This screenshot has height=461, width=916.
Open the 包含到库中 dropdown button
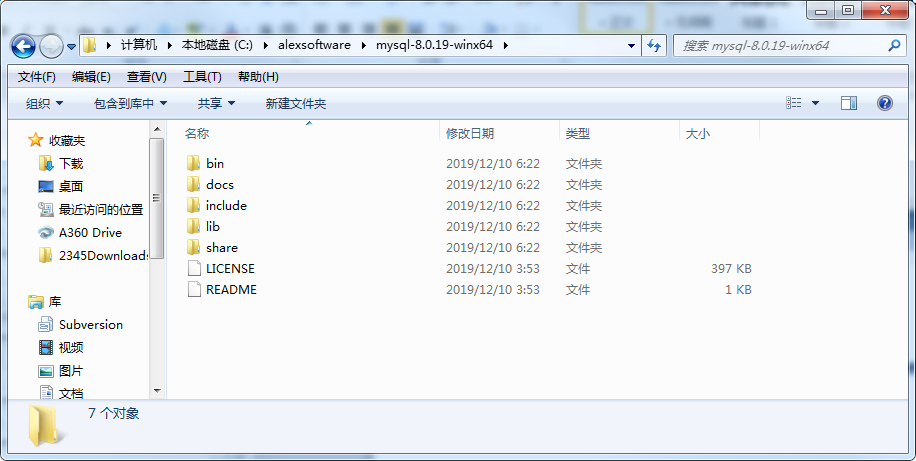[x=130, y=103]
